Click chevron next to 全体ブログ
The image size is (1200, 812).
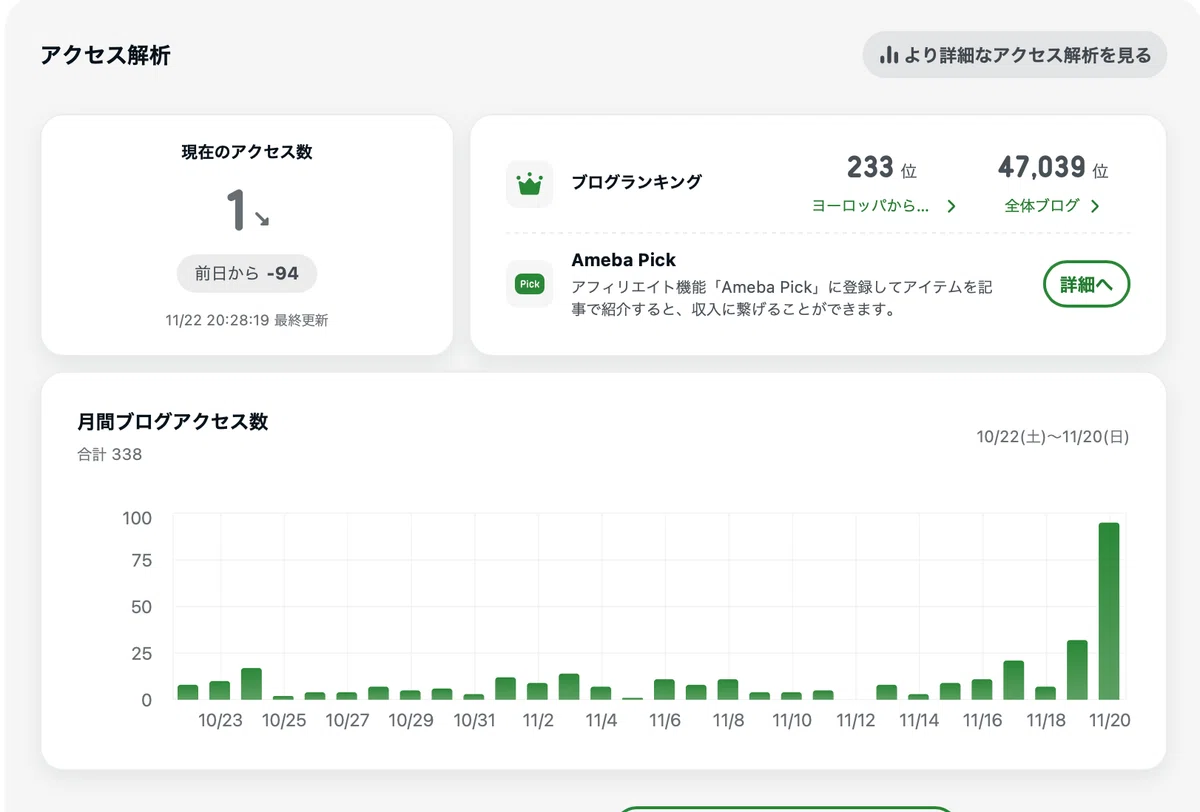click(x=1095, y=206)
